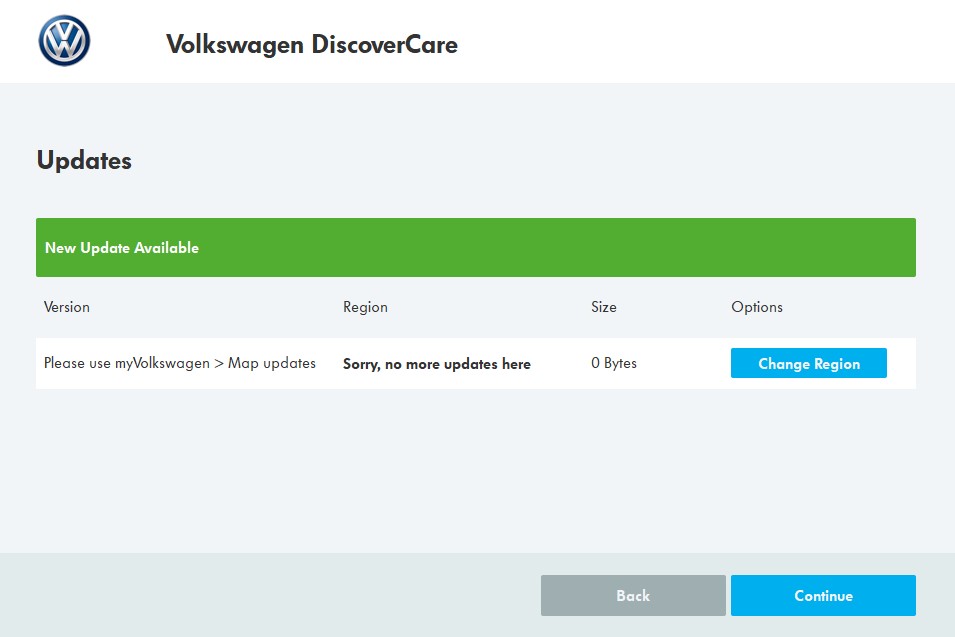955x637 pixels.
Task: Click the Options column header
Action: click(756, 307)
